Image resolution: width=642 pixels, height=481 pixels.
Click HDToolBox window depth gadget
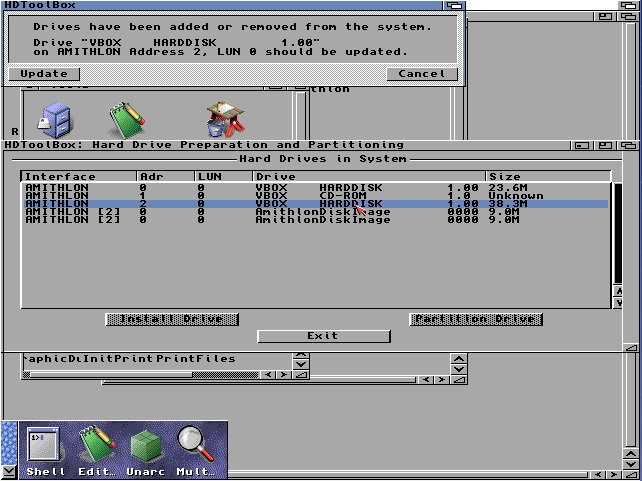coord(630,145)
